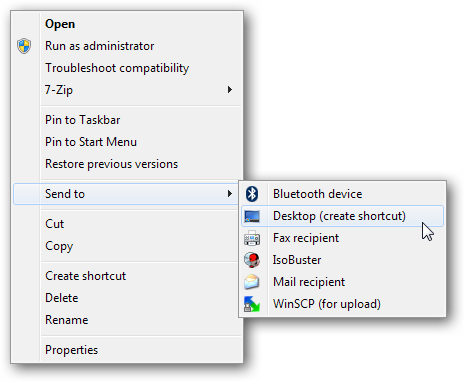Click the Fax recipient printer icon
The width and height of the screenshot is (465, 382).
click(x=252, y=238)
